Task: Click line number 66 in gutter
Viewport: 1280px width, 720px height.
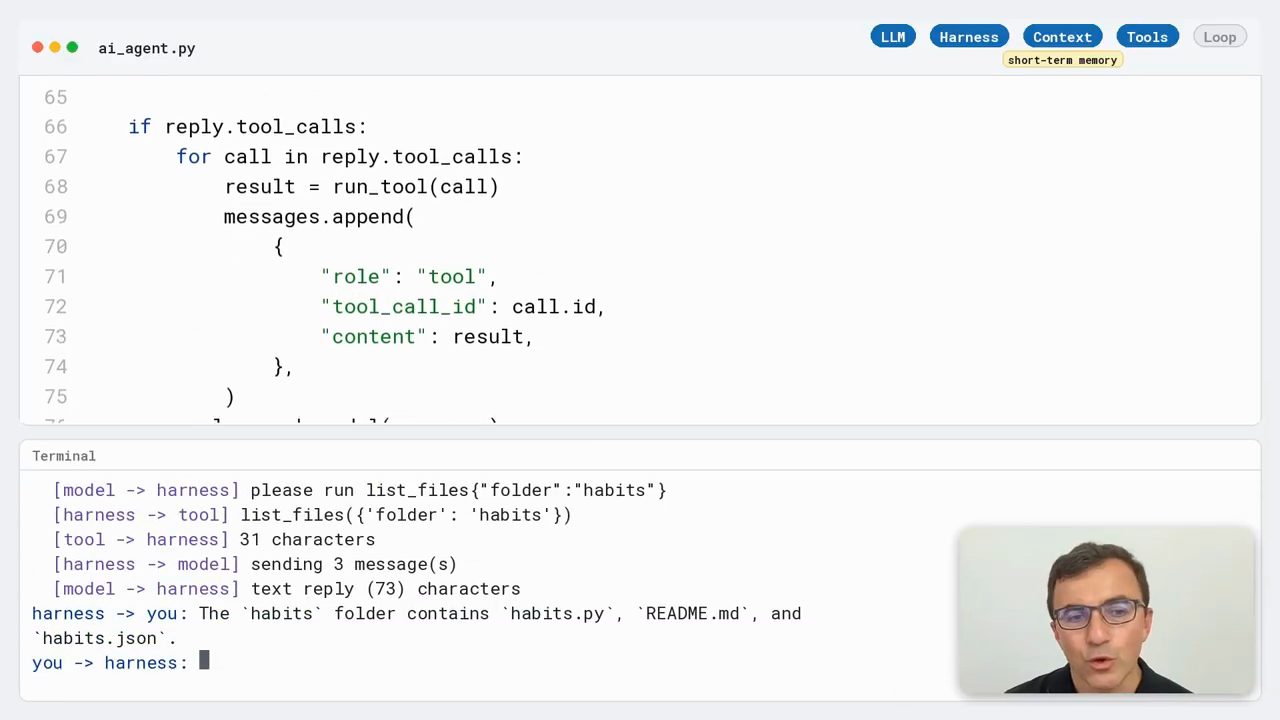Action: [56, 127]
